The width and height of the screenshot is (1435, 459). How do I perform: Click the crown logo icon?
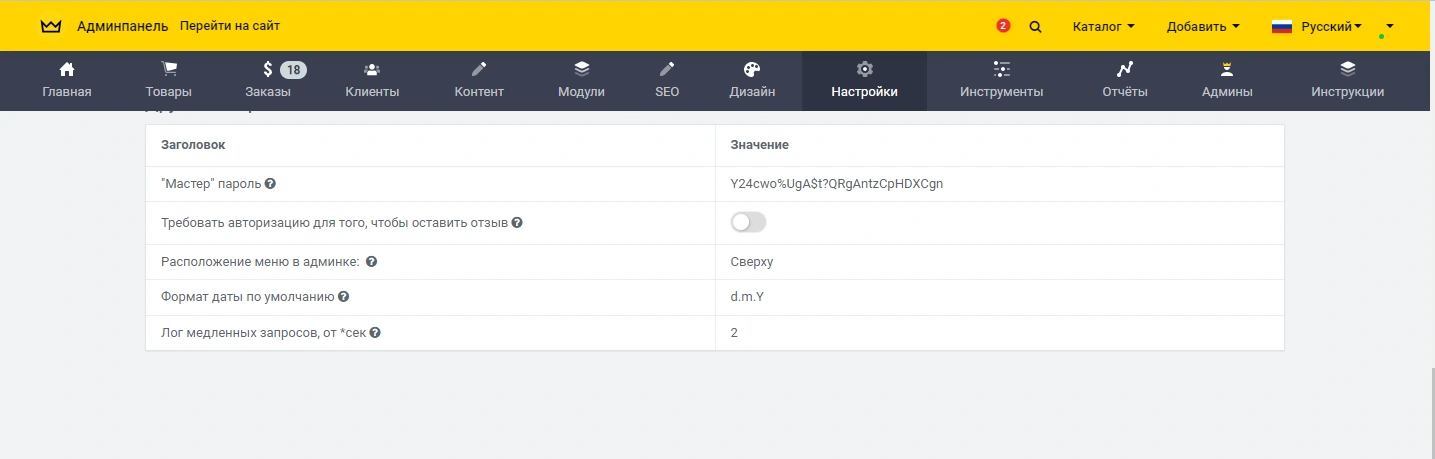51,27
